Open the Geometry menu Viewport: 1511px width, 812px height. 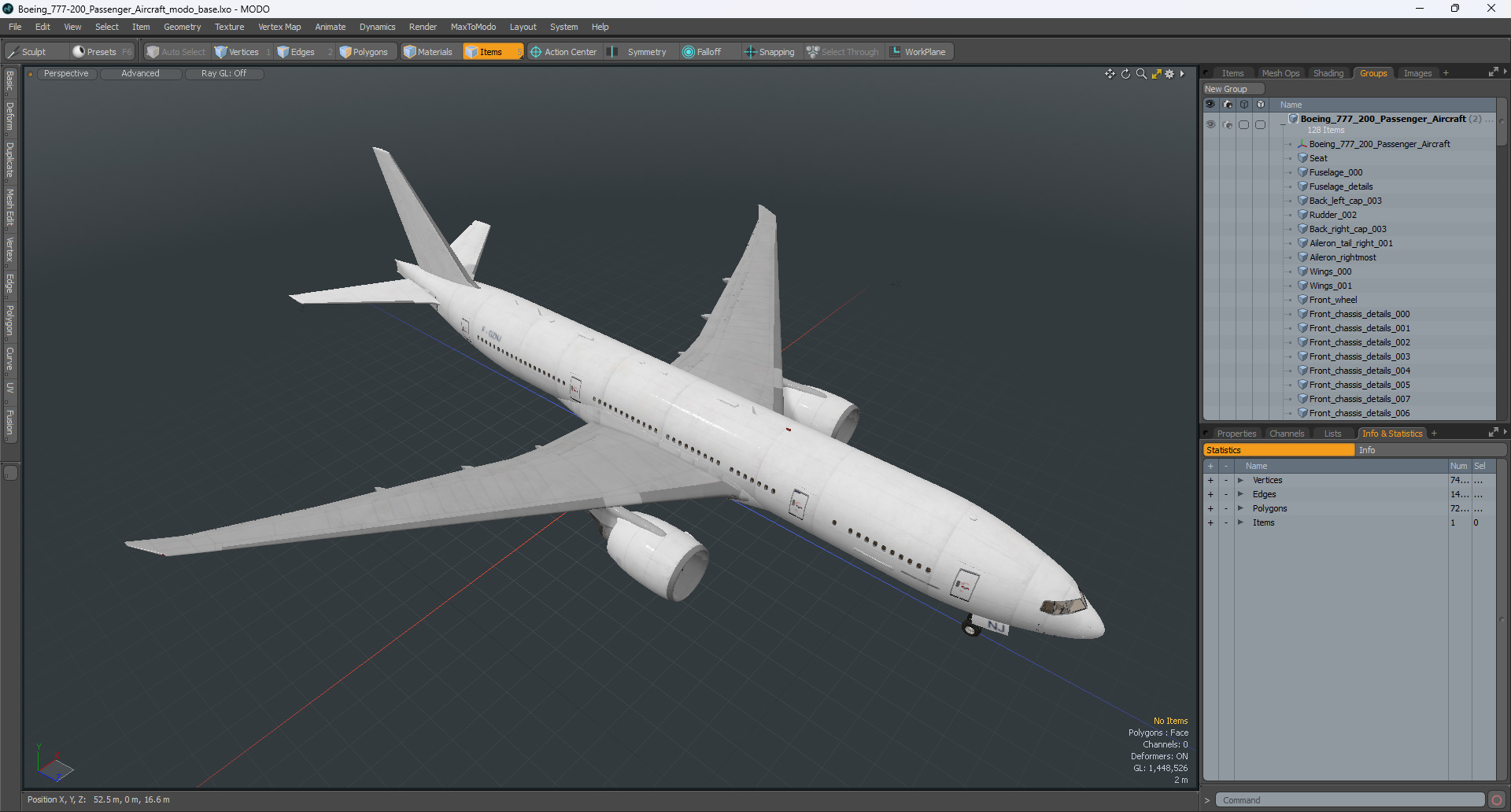tap(182, 27)
